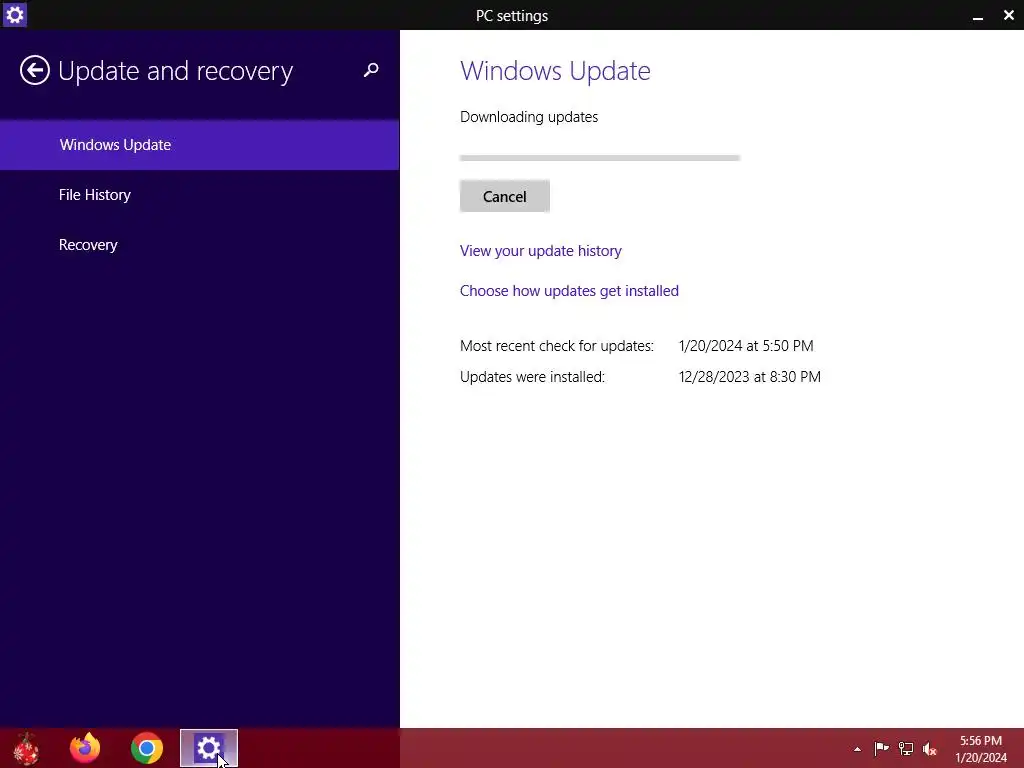The height and width of the screenshot is (768, 1024).
Task: Open Firefox from the taskbar
Action: coord(85,748)
